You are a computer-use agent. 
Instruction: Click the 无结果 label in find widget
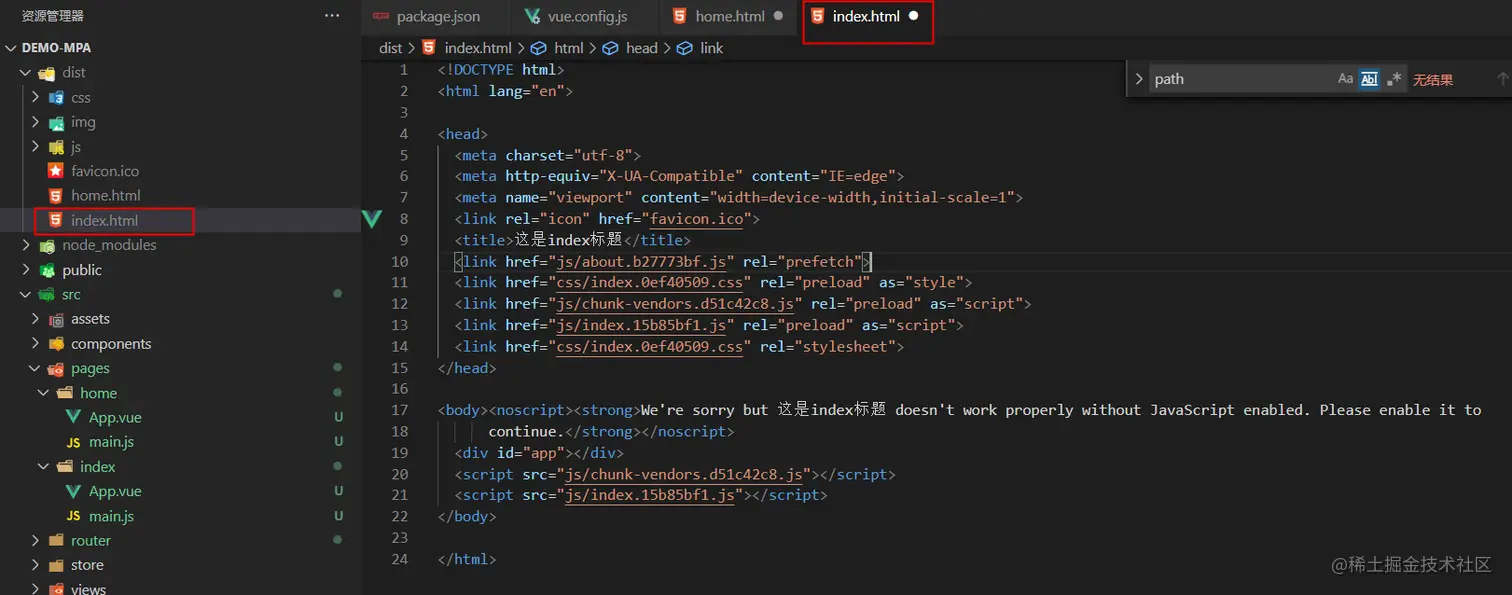coord(1432,80)
